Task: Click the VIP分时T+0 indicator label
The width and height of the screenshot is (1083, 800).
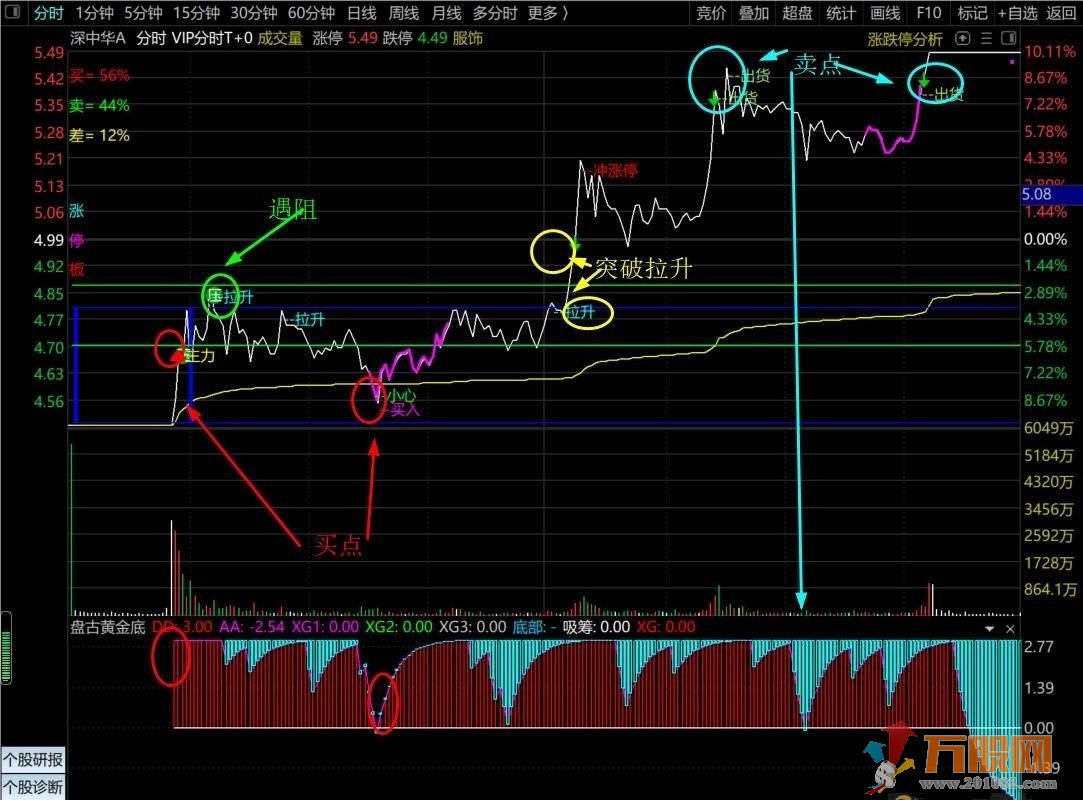Action: pos(212,38)
